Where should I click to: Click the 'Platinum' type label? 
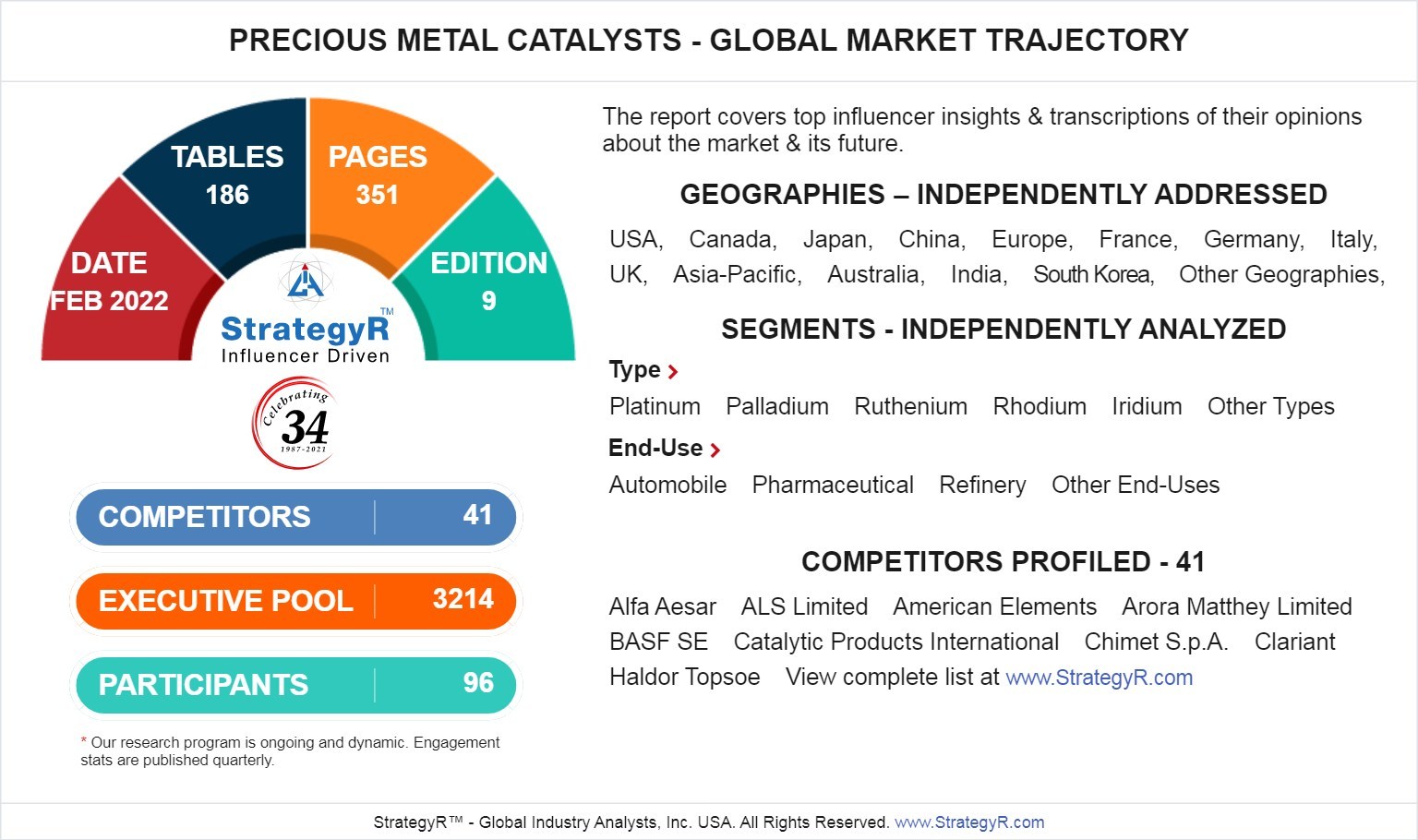(x=655, y=407)
